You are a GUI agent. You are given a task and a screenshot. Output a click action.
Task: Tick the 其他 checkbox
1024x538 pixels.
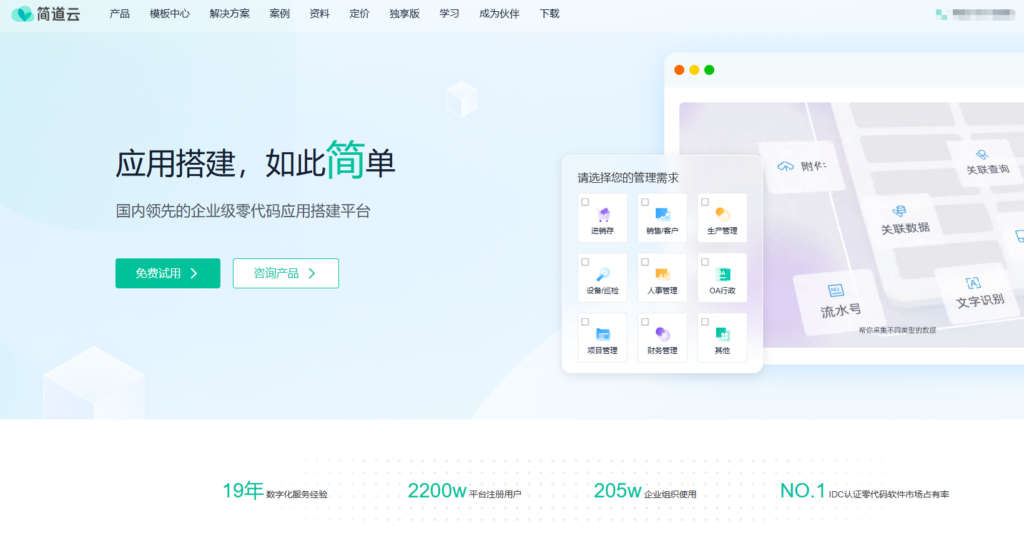(x=705, y=323)
